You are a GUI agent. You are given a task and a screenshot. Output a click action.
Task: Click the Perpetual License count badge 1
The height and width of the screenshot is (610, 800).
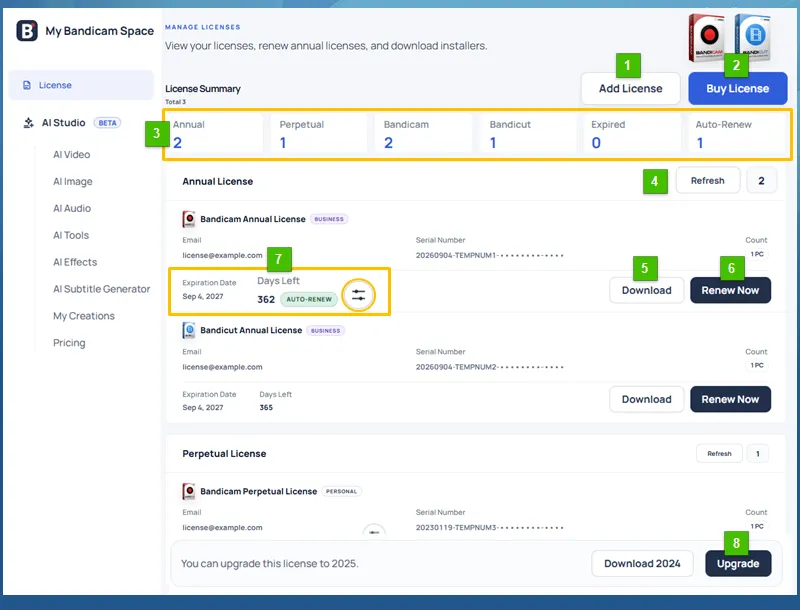point(758,453)
